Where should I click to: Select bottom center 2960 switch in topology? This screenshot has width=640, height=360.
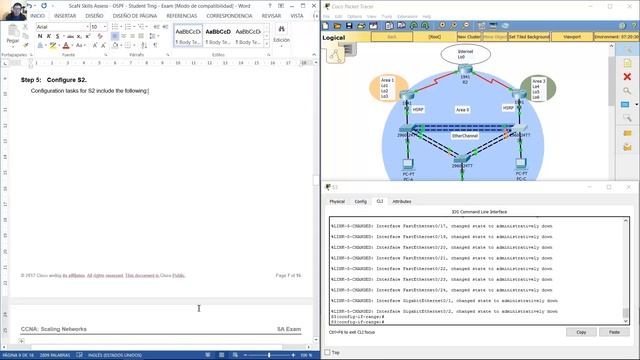462,158
